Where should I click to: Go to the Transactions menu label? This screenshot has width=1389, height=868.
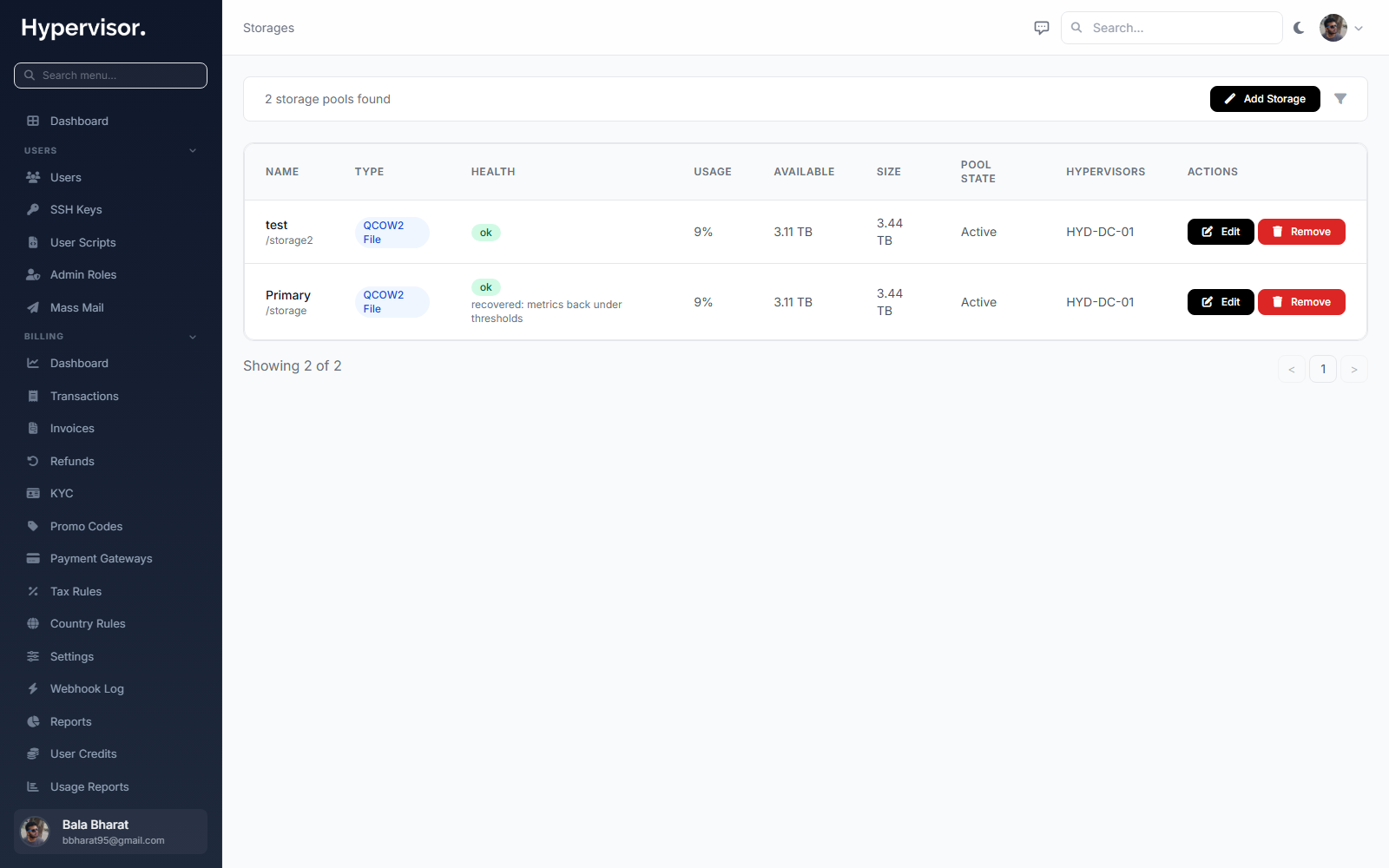click(84, 396)
